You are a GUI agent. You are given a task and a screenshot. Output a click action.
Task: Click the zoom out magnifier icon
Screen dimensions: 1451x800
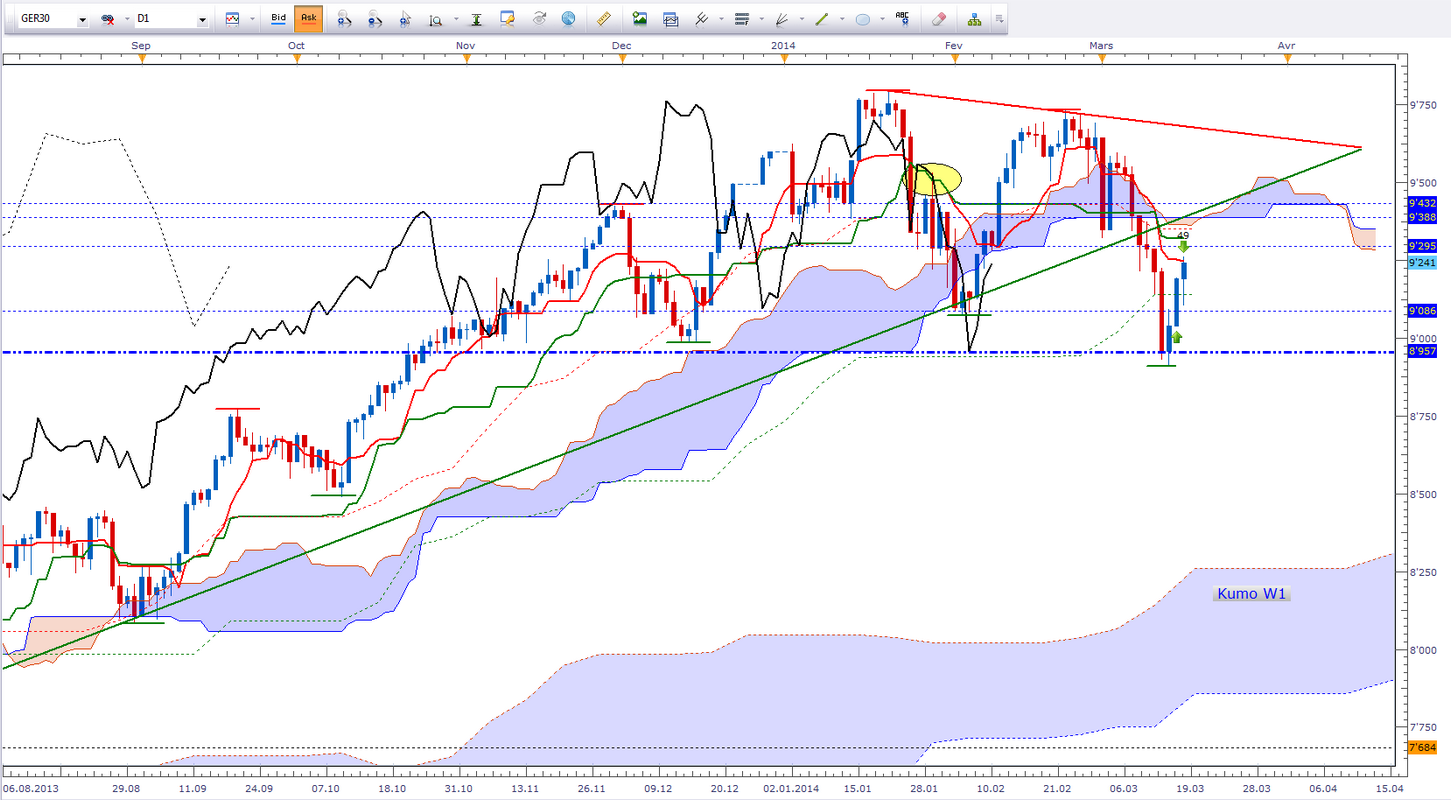[374, 18]
